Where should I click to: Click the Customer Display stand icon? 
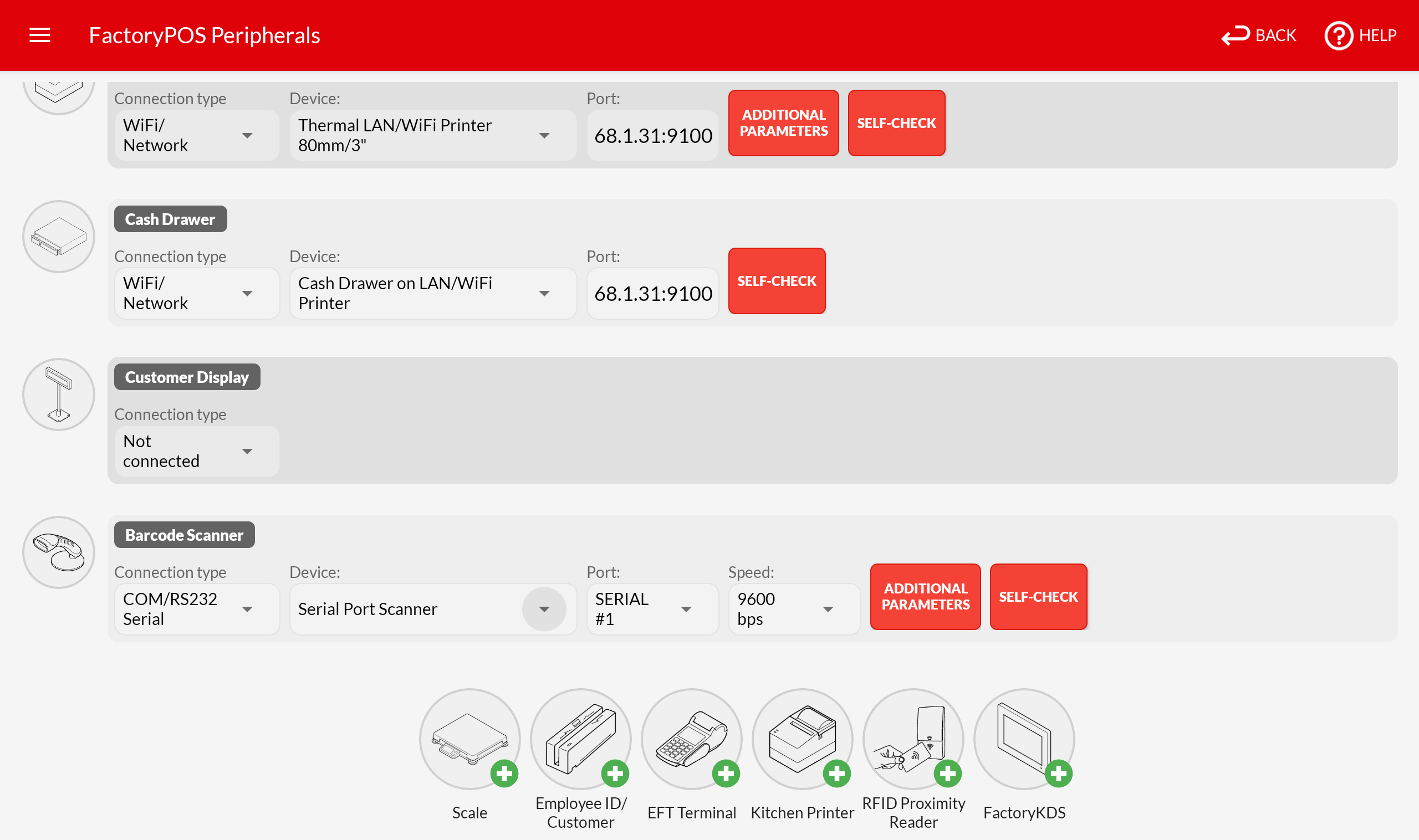click(58, 395)
